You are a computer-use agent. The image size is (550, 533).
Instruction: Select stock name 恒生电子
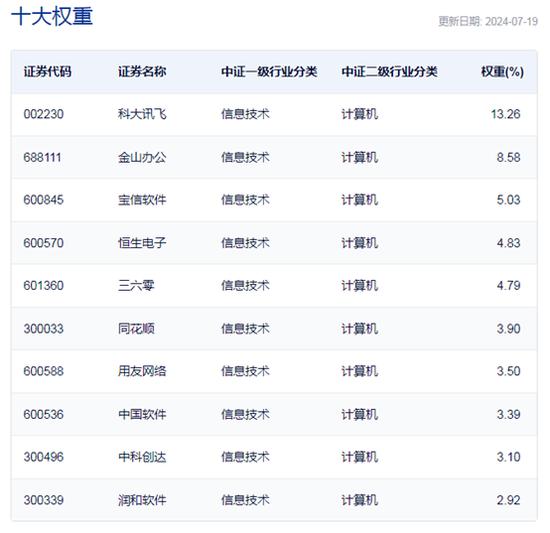(x=142, y=243)
